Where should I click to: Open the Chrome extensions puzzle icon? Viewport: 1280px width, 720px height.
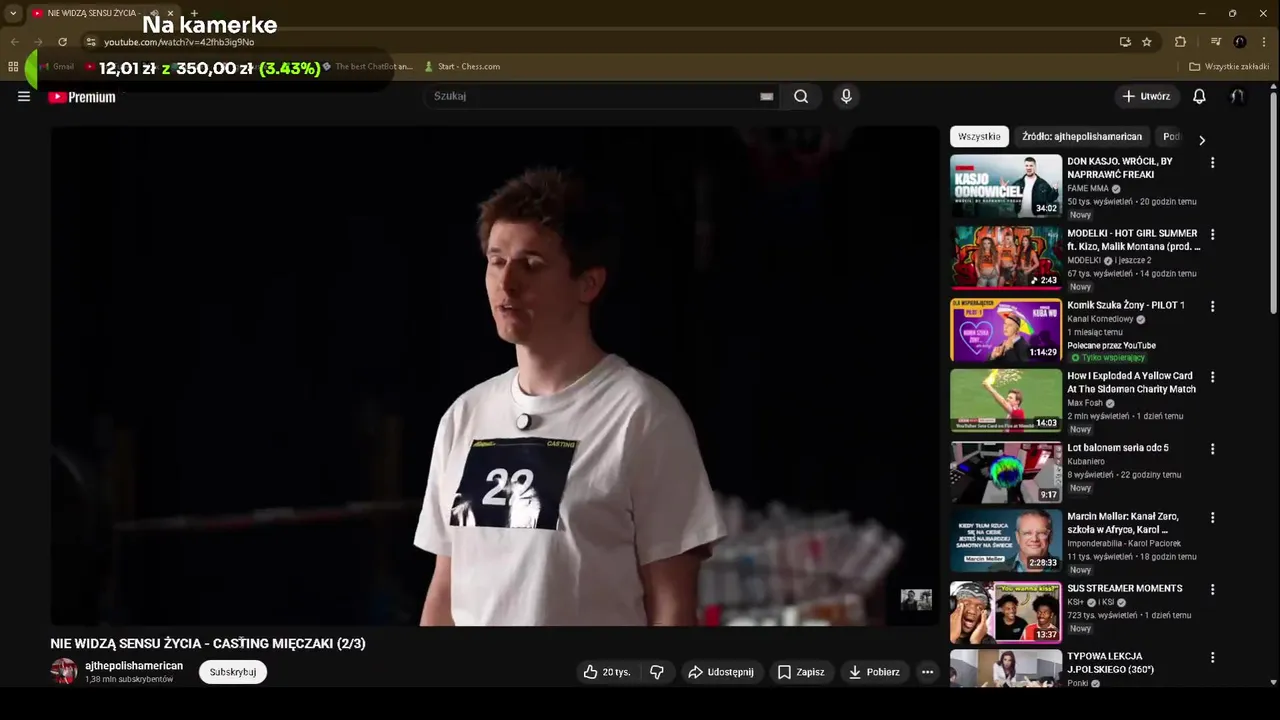click(x=1180, y=42)
